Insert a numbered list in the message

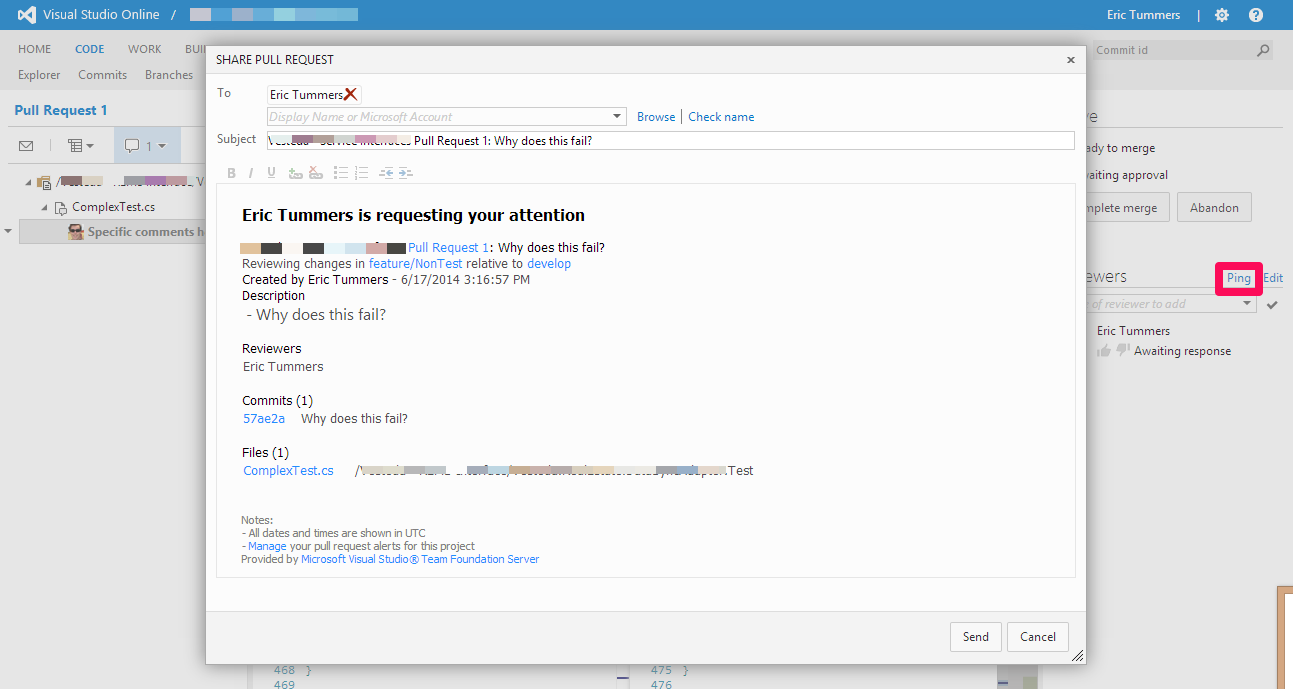(362, 173)
